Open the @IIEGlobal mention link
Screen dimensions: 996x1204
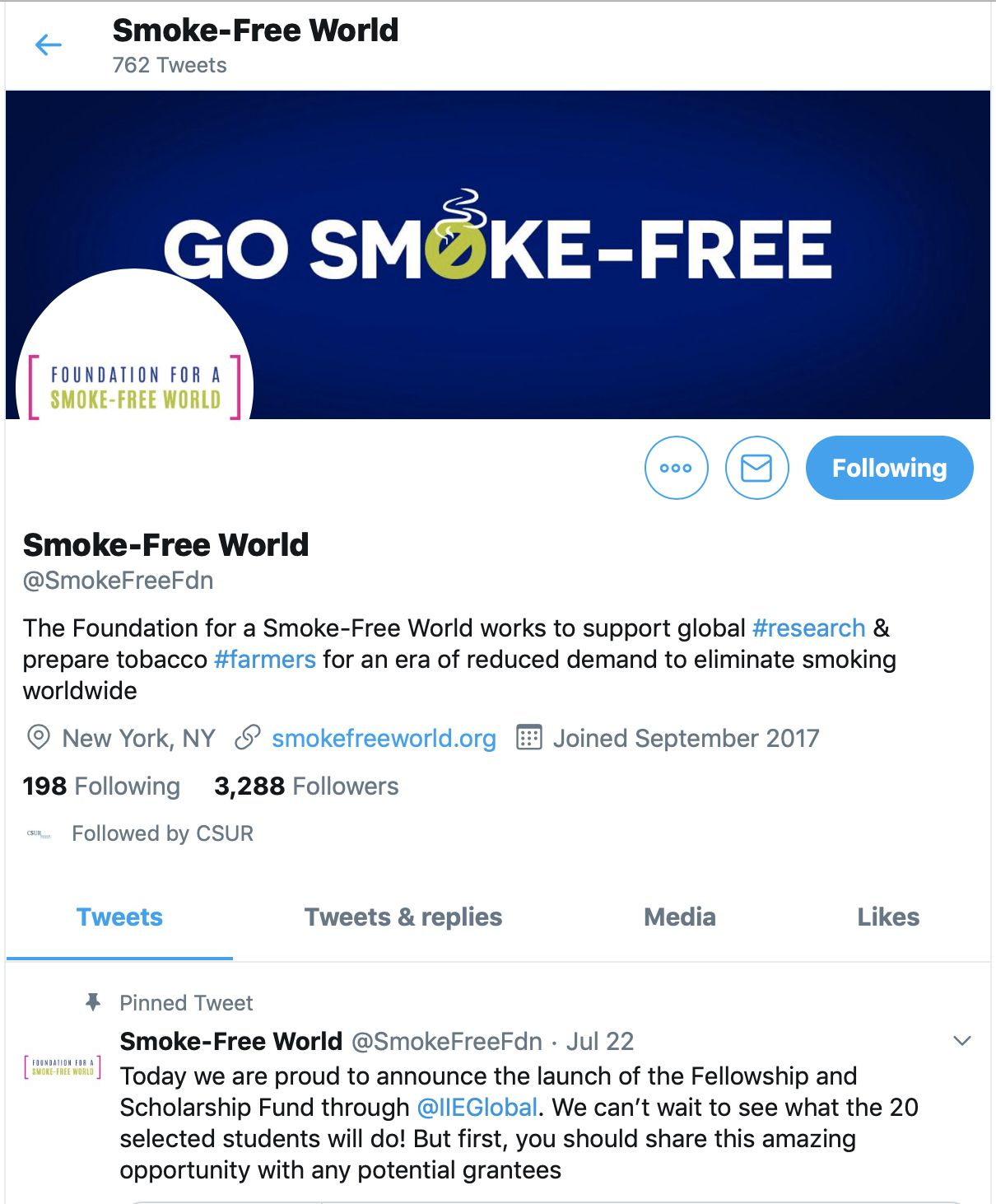477,1108
